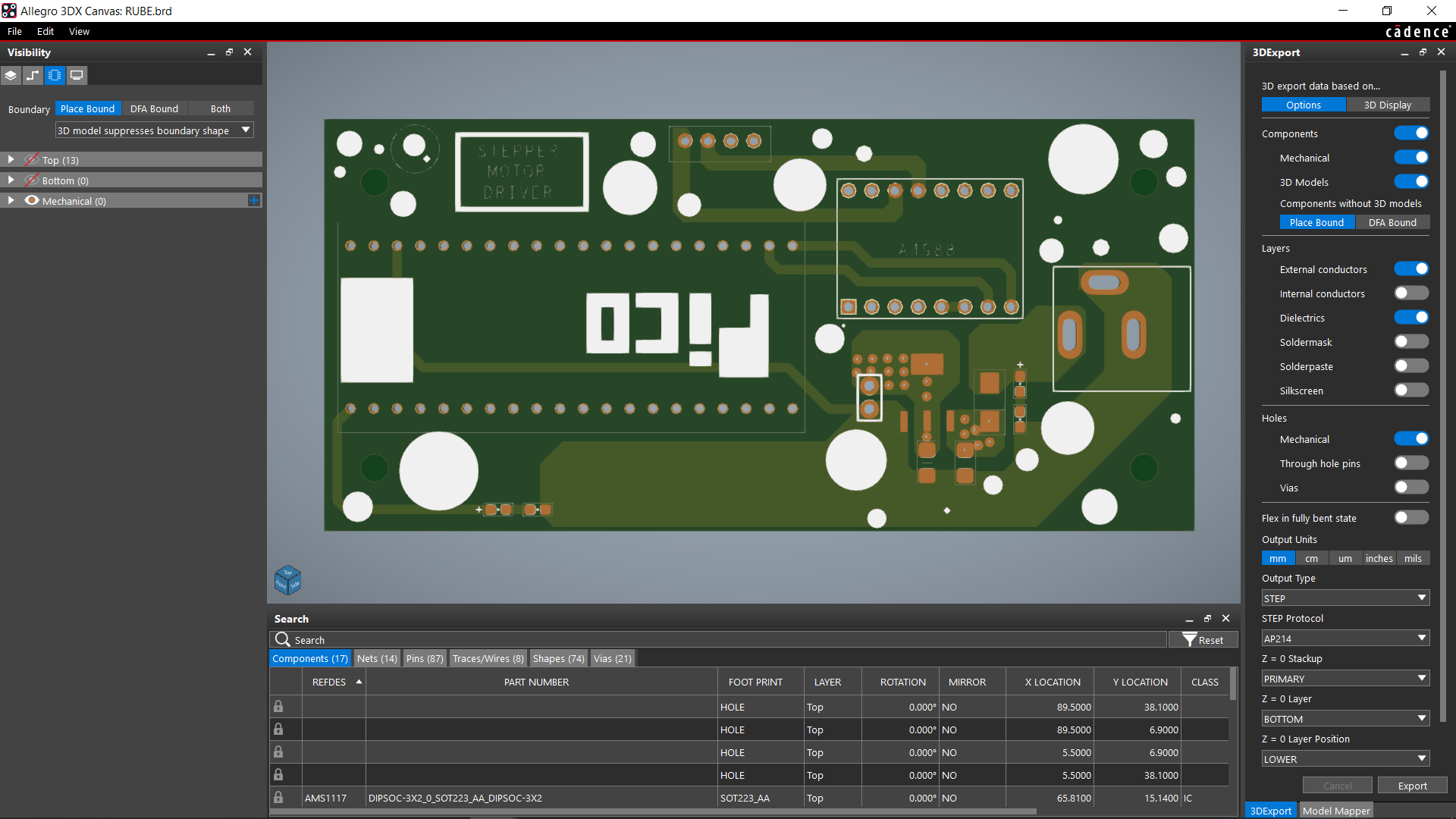This screenshot has width=1456, height=819.
Task: Click lock icon on first HOLE row
Action: pos(278,707)
